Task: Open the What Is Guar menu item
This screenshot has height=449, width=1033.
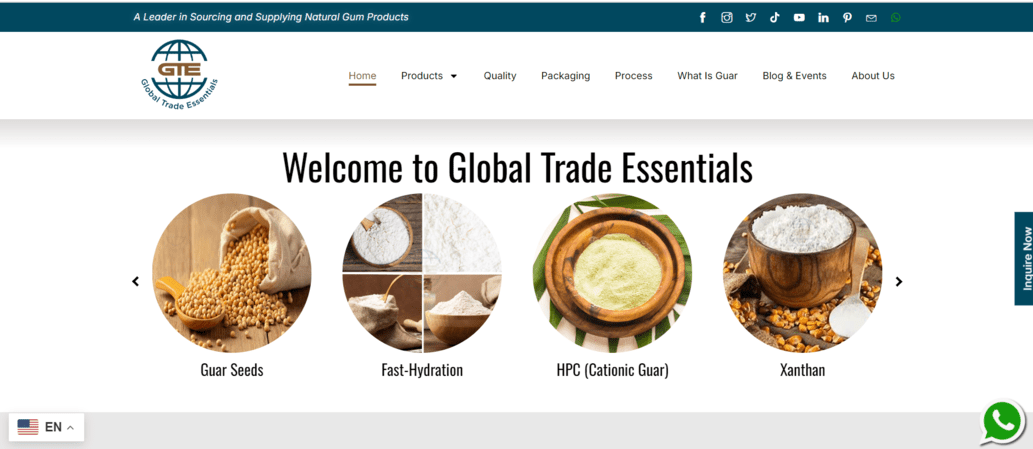Action: pos(708,76)
